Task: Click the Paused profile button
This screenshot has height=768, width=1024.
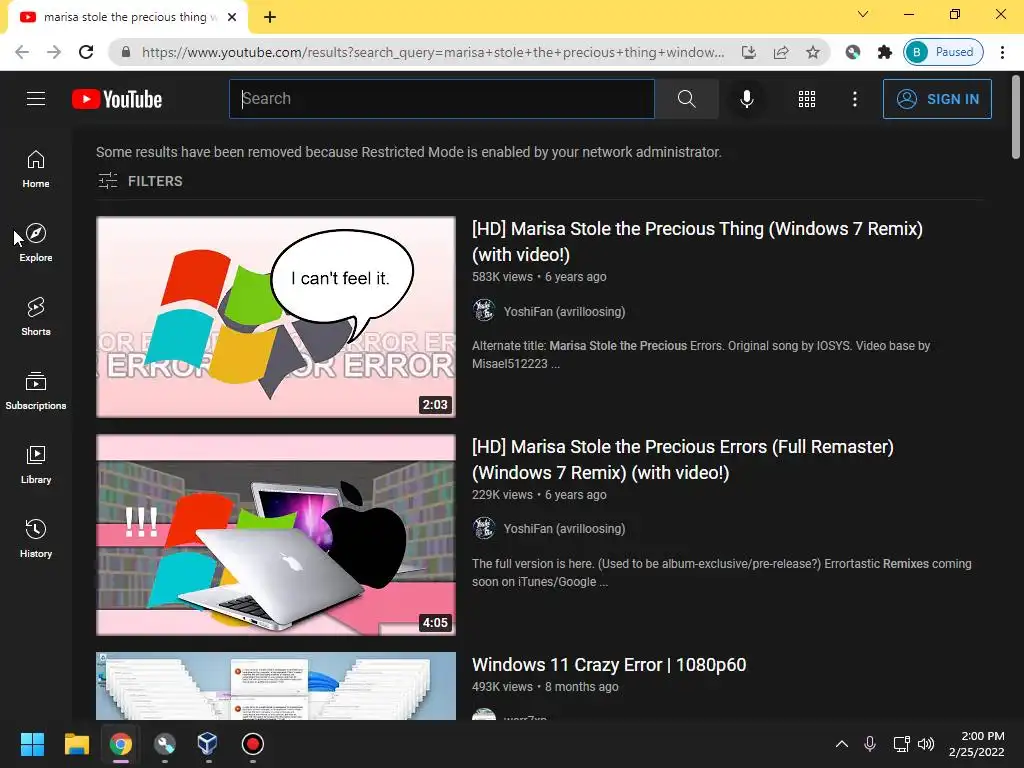Action: [x=944, y=52]
